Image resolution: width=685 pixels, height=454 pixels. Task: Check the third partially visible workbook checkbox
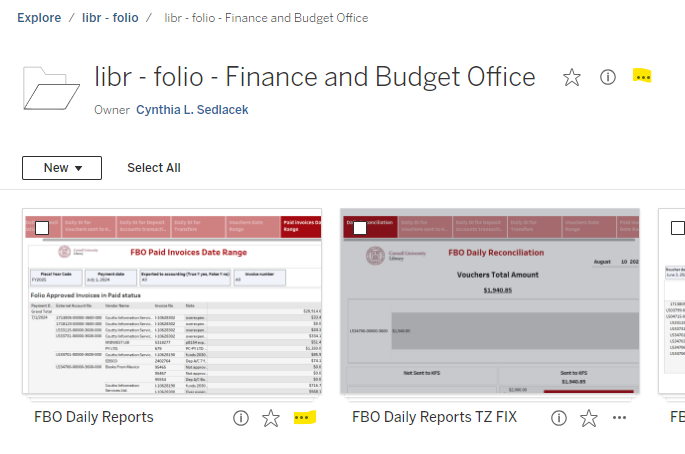click(x=678, y=228)
